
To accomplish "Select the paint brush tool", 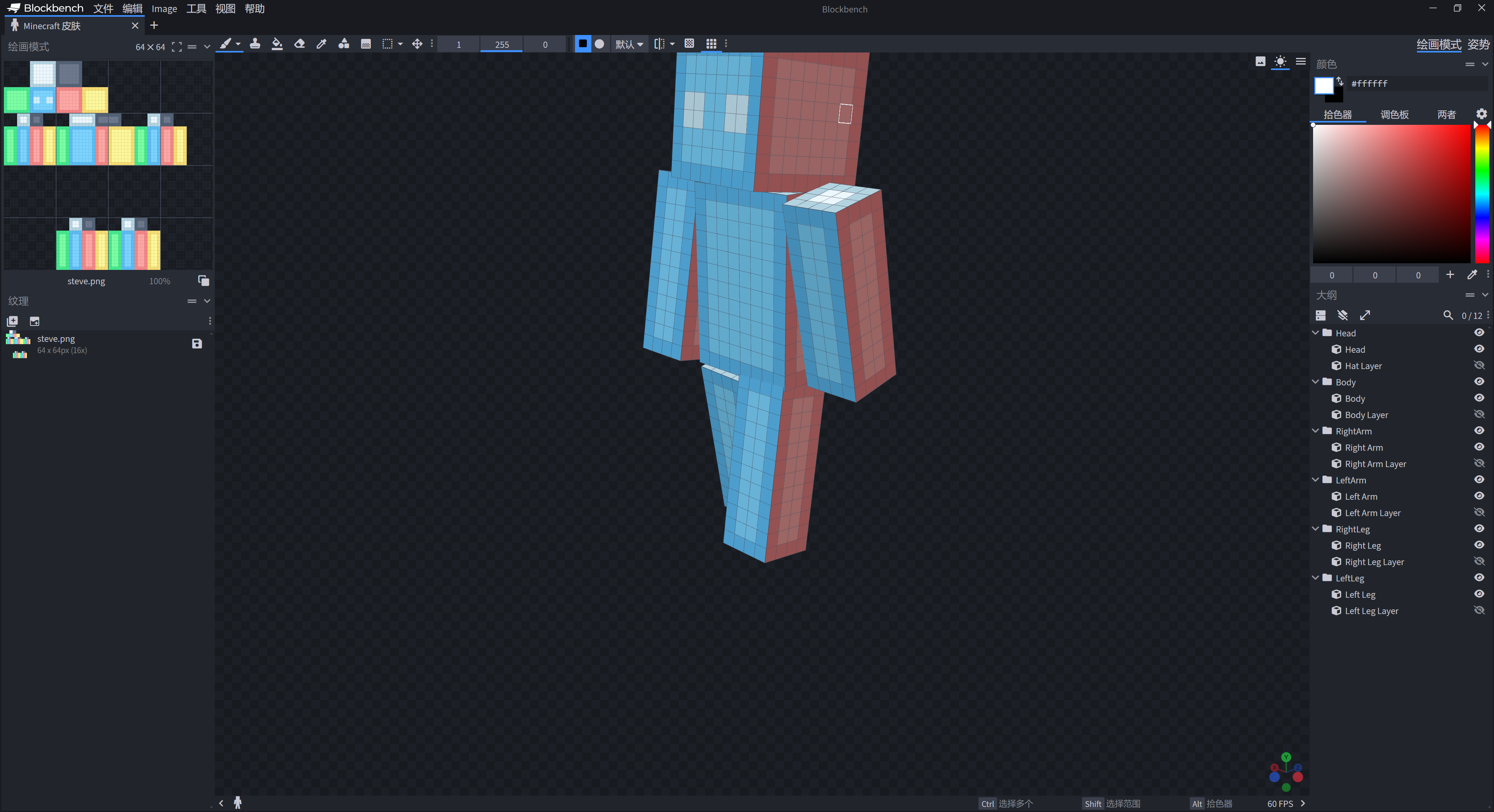I will point(225,44).
